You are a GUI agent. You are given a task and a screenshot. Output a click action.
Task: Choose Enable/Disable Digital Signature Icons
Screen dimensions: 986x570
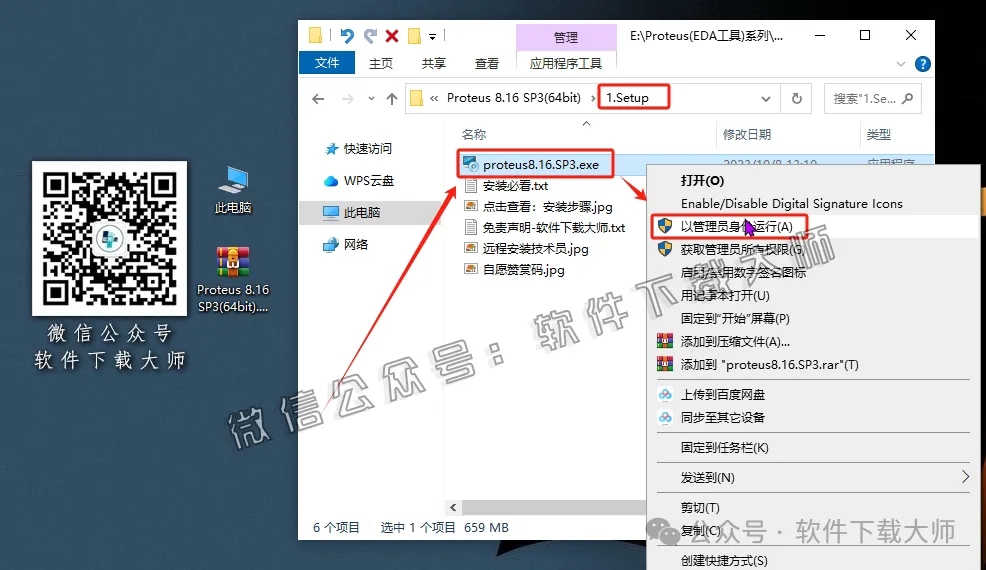791,204
